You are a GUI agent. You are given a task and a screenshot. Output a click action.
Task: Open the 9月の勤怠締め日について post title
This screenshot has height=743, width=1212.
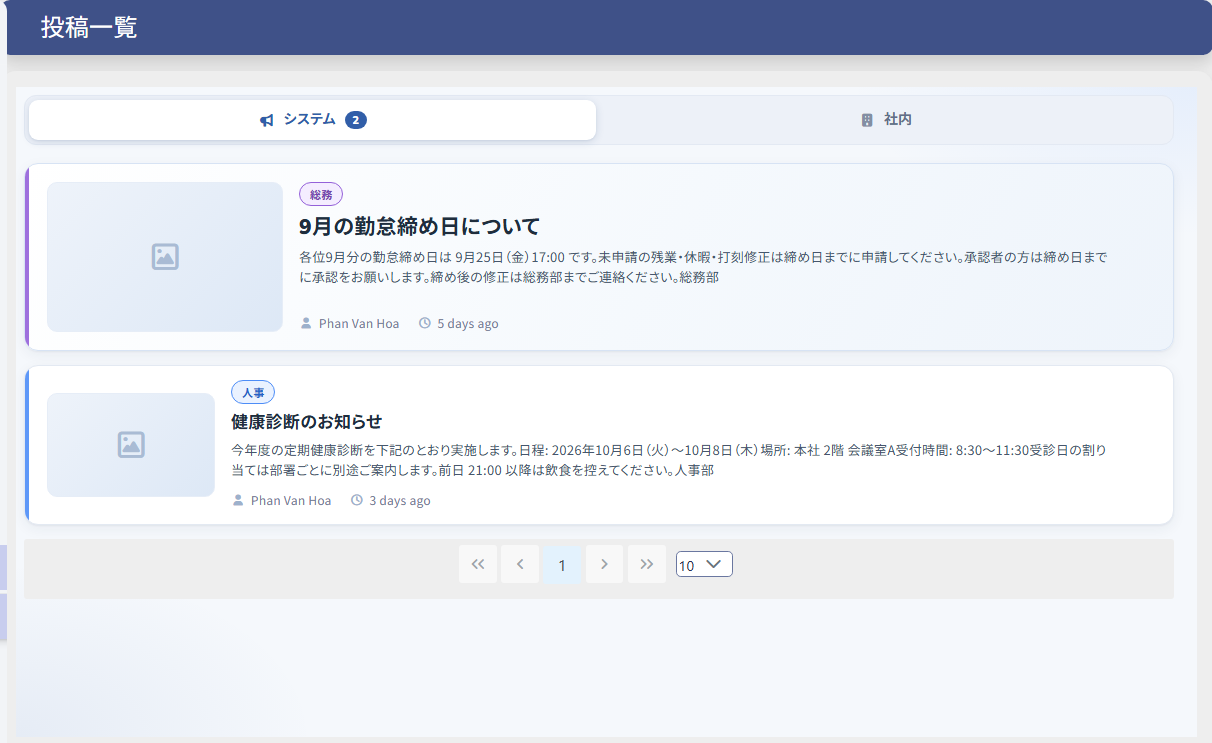tap(419, 225)
